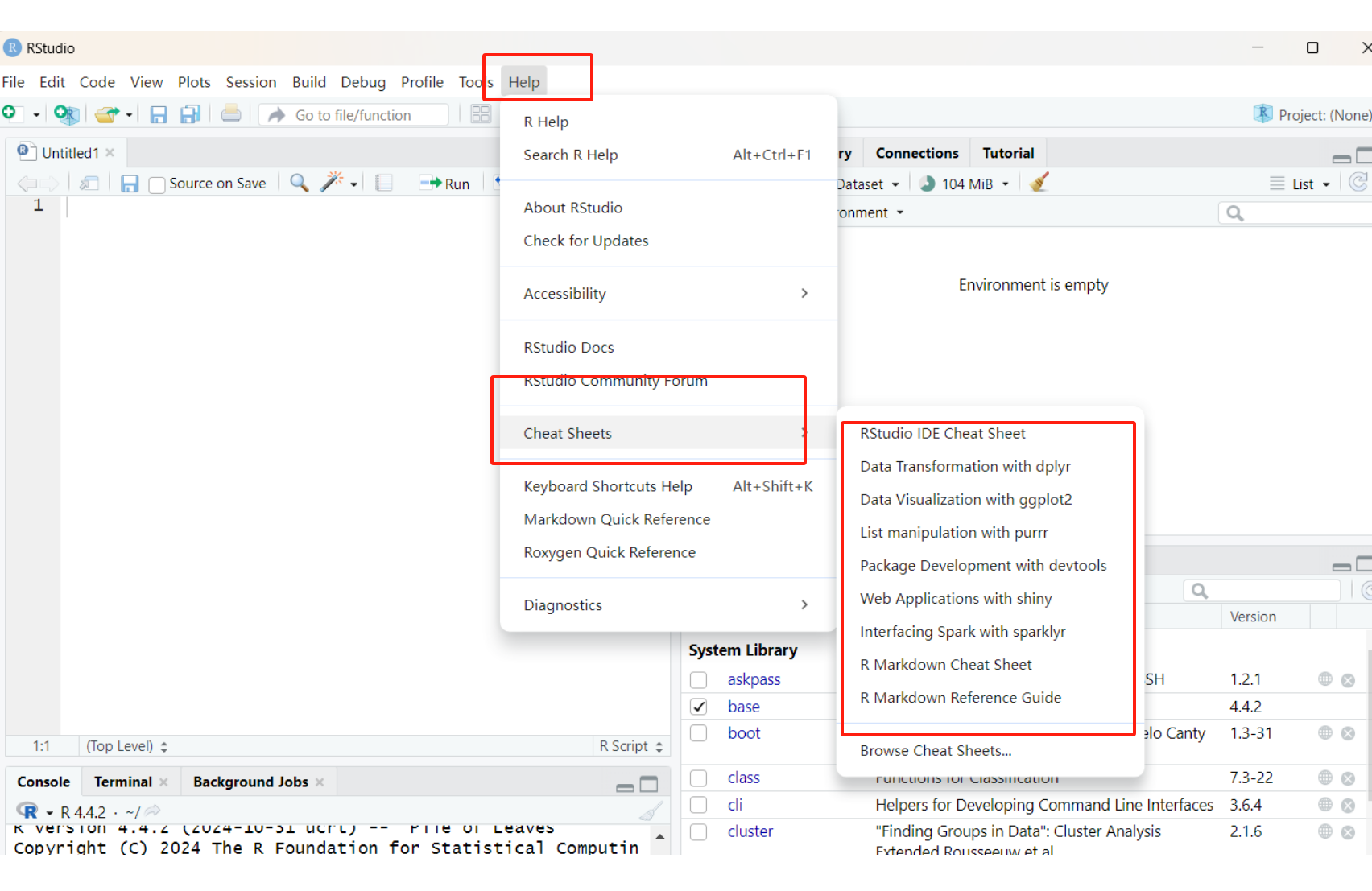
Task: Click the clear console broom icon
Action: coord(651,811)
